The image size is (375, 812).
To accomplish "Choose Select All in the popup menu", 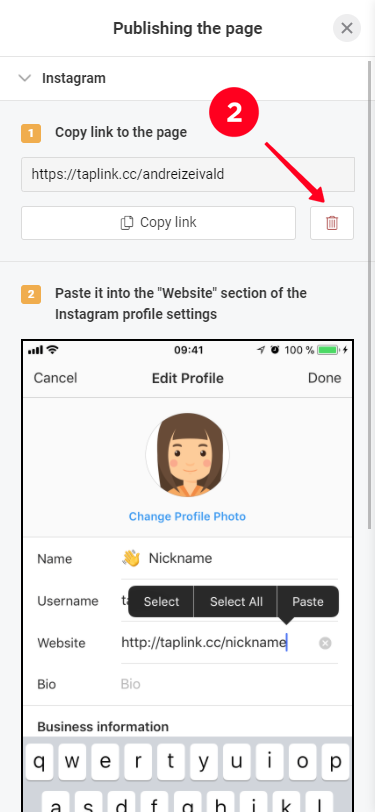I will [x=236, y=602].
